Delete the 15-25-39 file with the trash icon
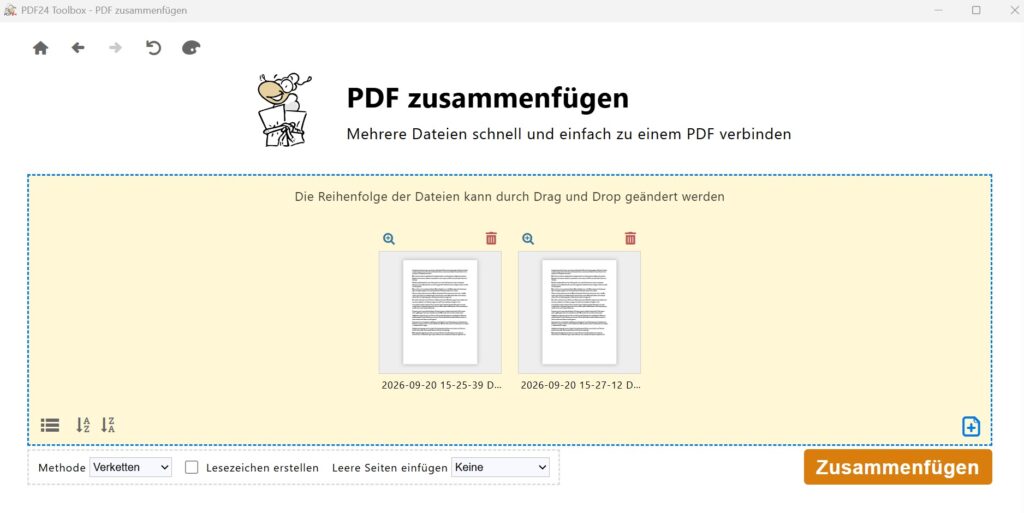The width and height of the screenshot is (1024, 513). coord(491,238)
